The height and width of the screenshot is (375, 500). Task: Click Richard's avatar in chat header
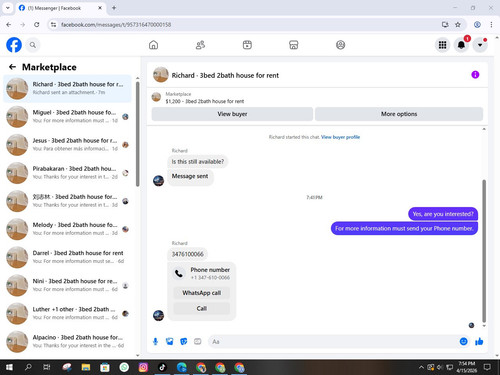161,75
